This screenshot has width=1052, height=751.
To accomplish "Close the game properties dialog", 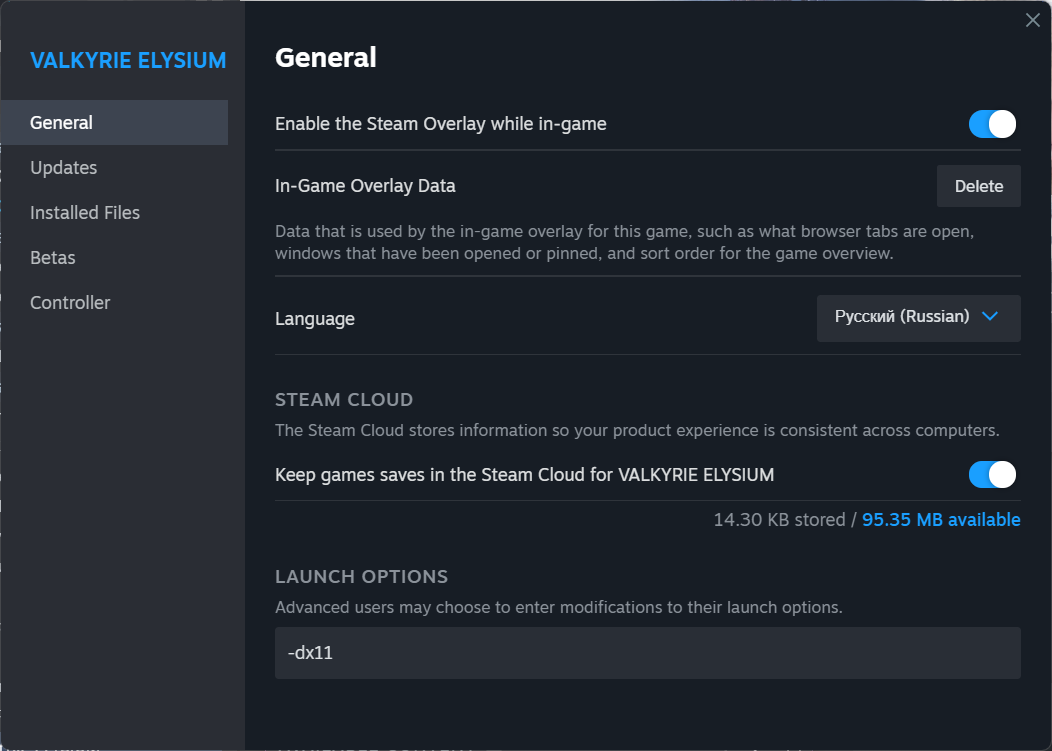I will pos(1033,20).
